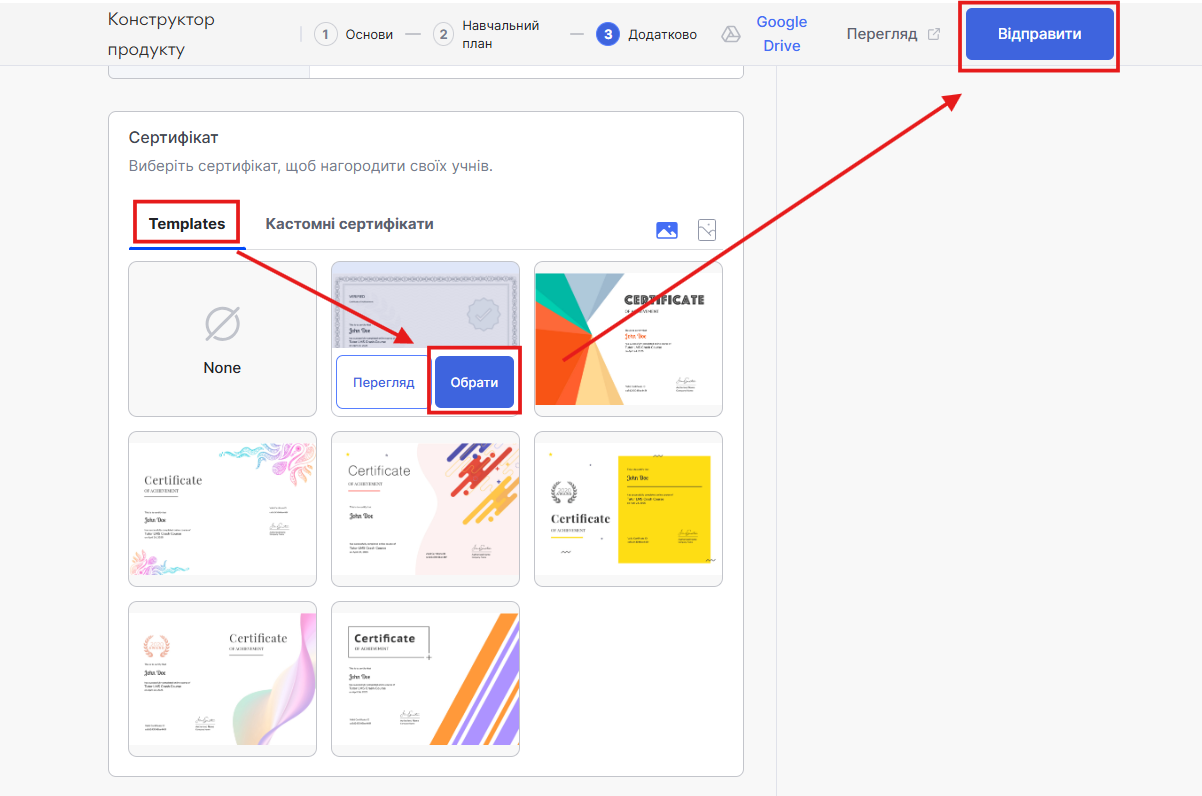The height and width of the screenshot is (796, 1202).
Task: Click the external link icon beside Перегляд
Action: click(x=934, y=34)
